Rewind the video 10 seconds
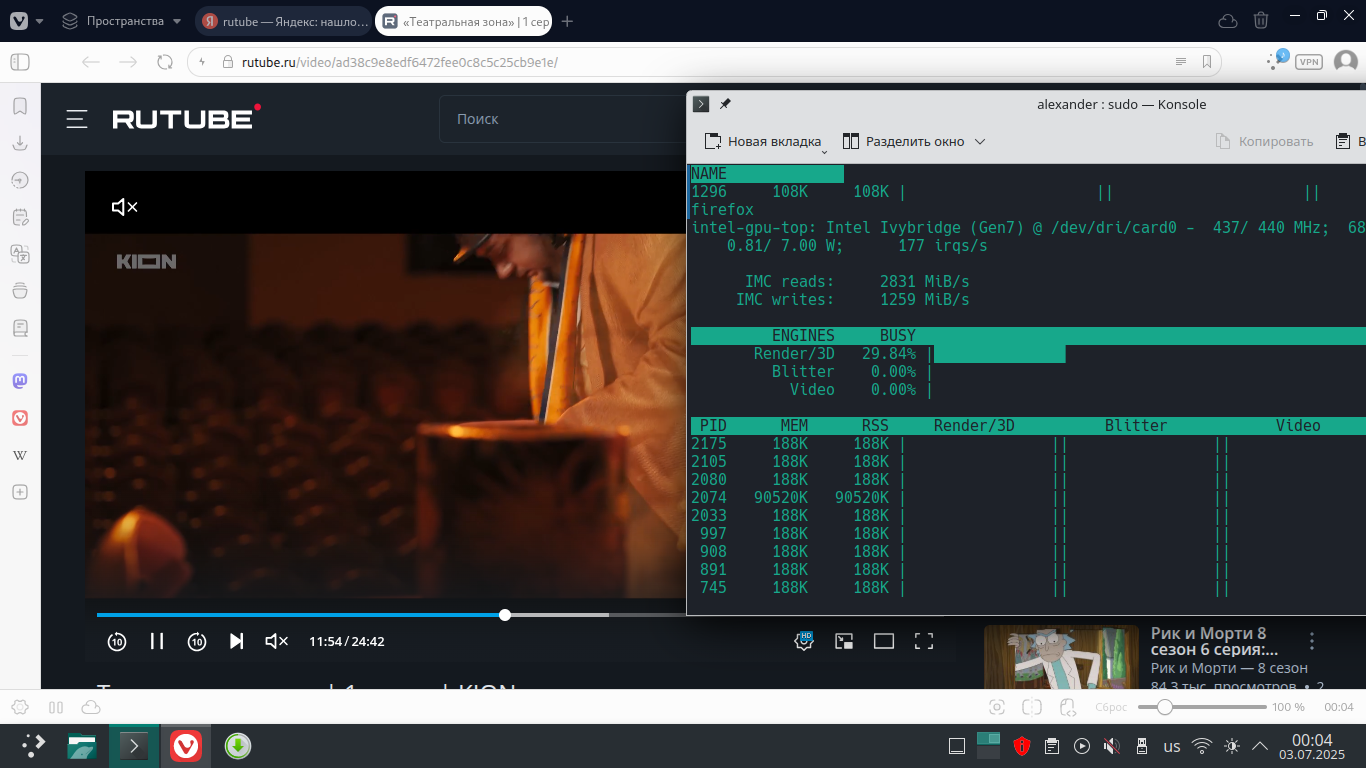The width and height of the screenshot is (1366, 768). [x=117, y=641]
